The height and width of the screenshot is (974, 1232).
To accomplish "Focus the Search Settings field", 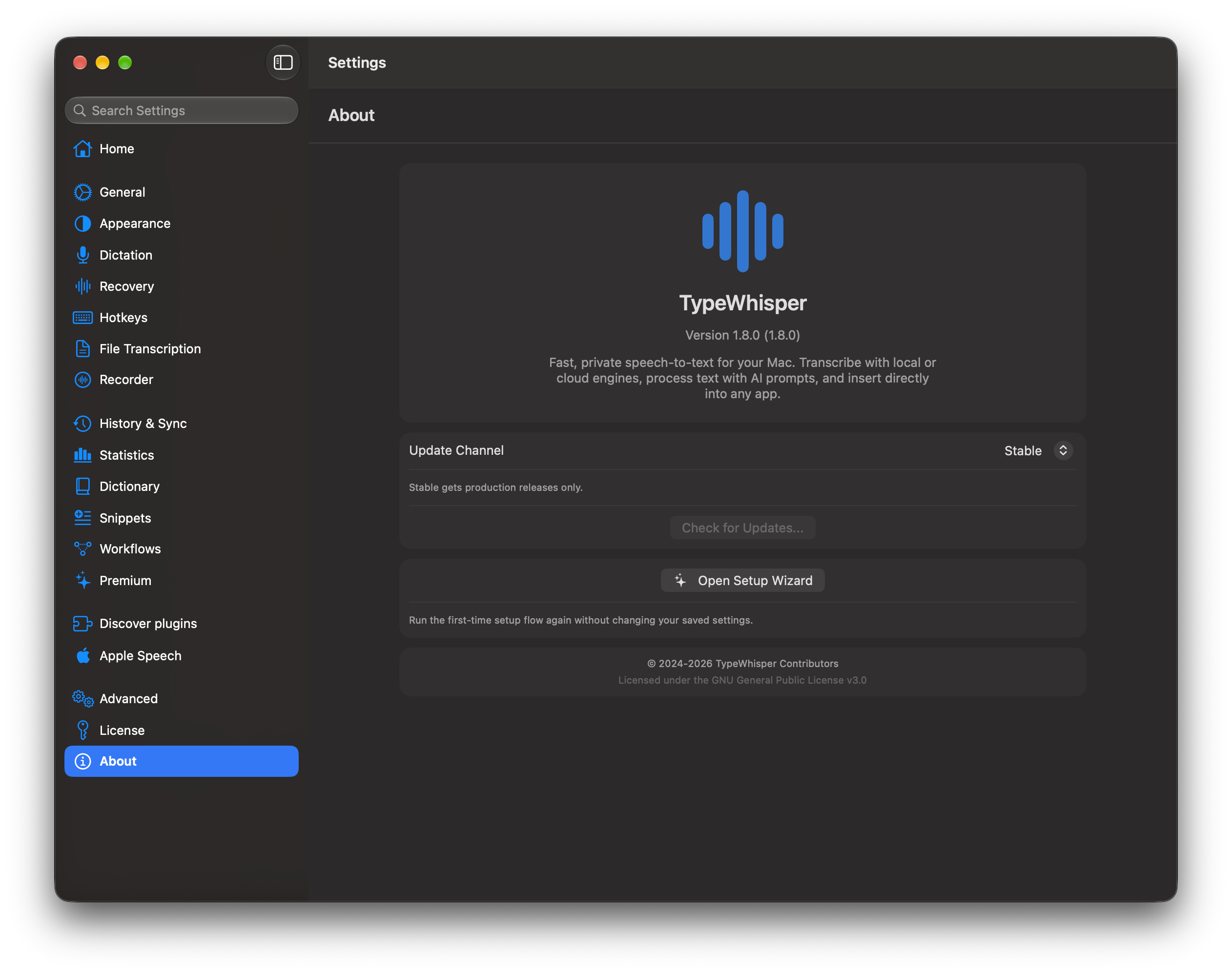I will pyautogui.click(x=182, y=111).
